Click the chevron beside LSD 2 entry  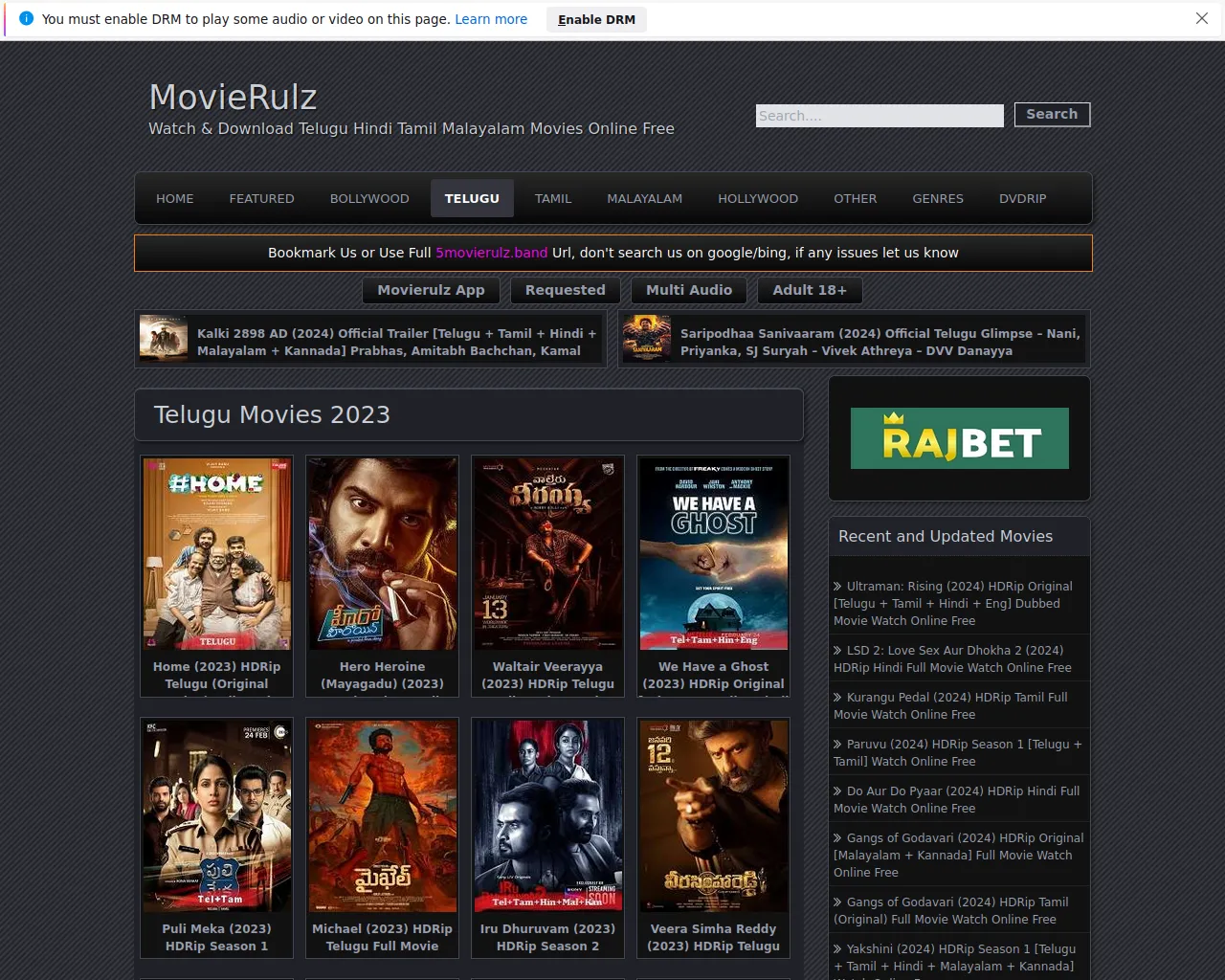(837, 651)
